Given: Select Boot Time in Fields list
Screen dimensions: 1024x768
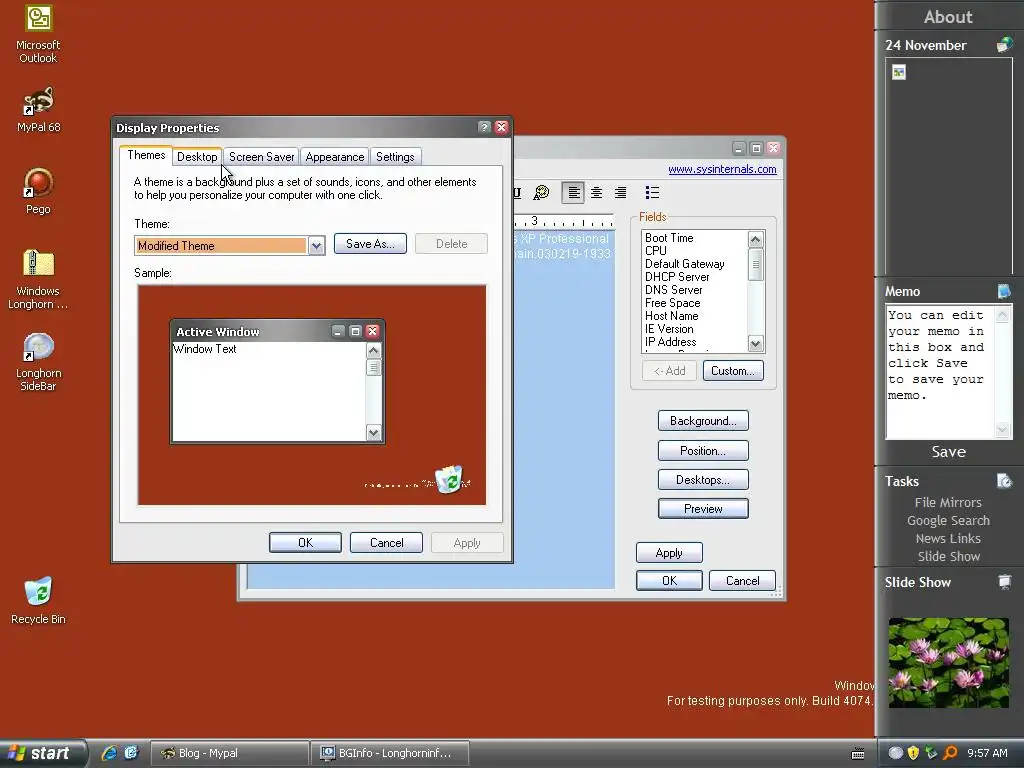Looking at the screenshot, I should pyautogui.click(x=669, y=238).
